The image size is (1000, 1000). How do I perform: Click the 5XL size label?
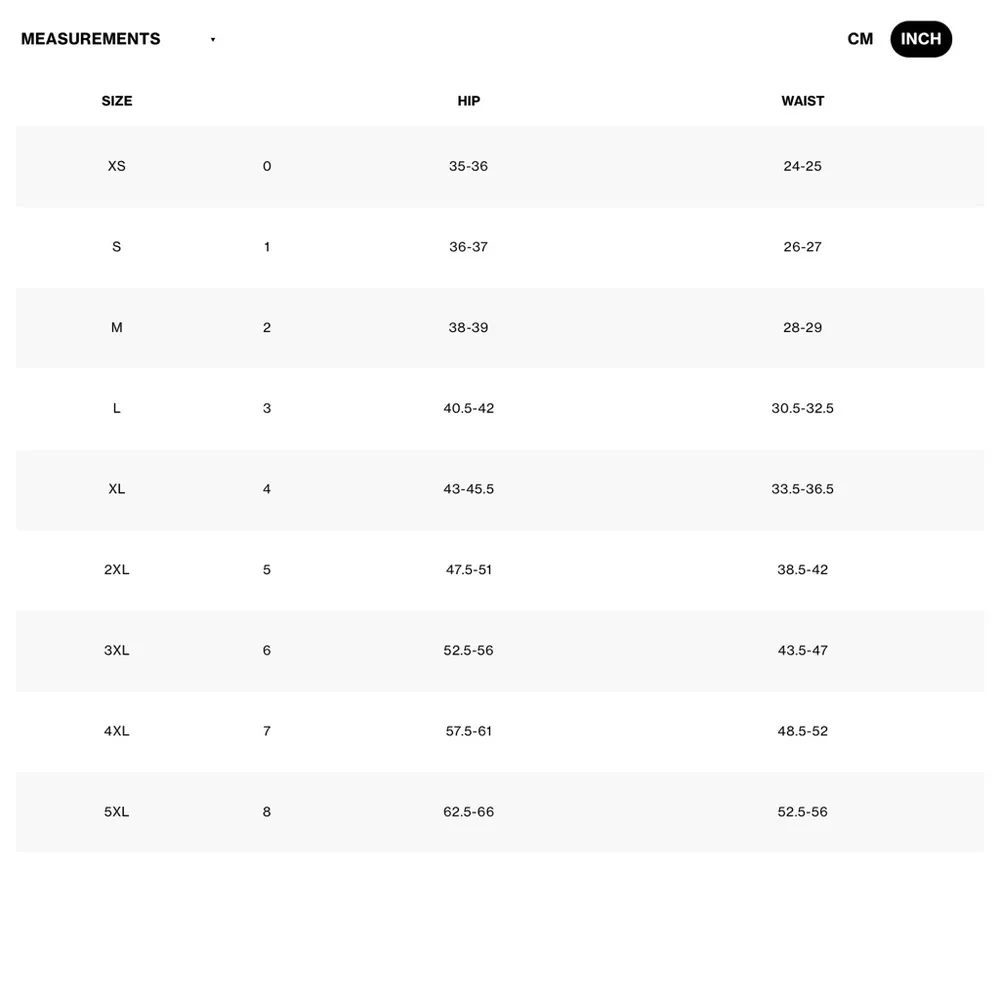click(x=117, y=812)
